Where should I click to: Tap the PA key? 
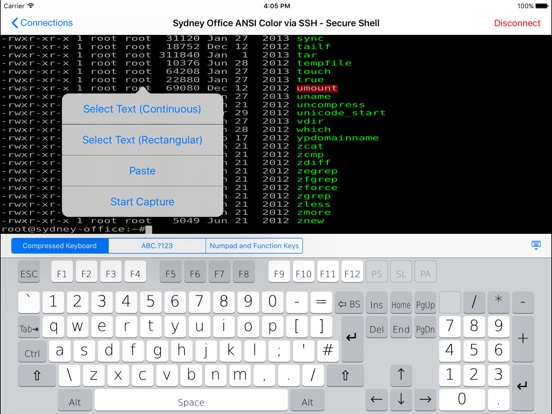coord(425,272)
